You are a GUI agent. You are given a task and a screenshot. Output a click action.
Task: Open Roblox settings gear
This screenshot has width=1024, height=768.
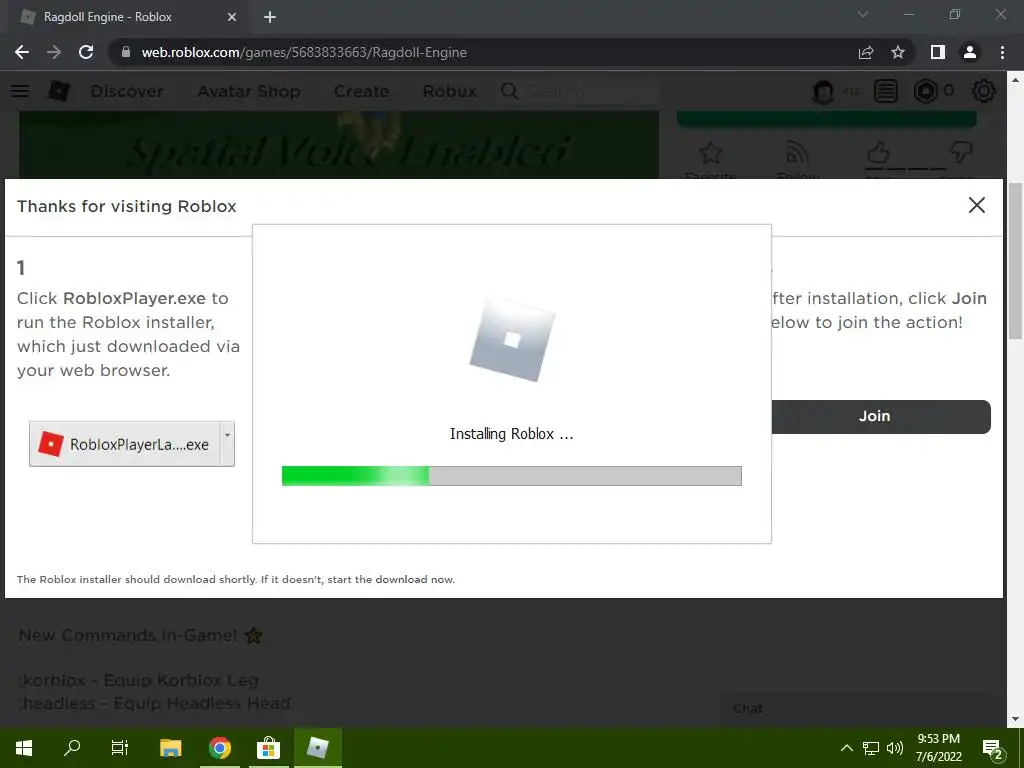[x=984, y=91]
